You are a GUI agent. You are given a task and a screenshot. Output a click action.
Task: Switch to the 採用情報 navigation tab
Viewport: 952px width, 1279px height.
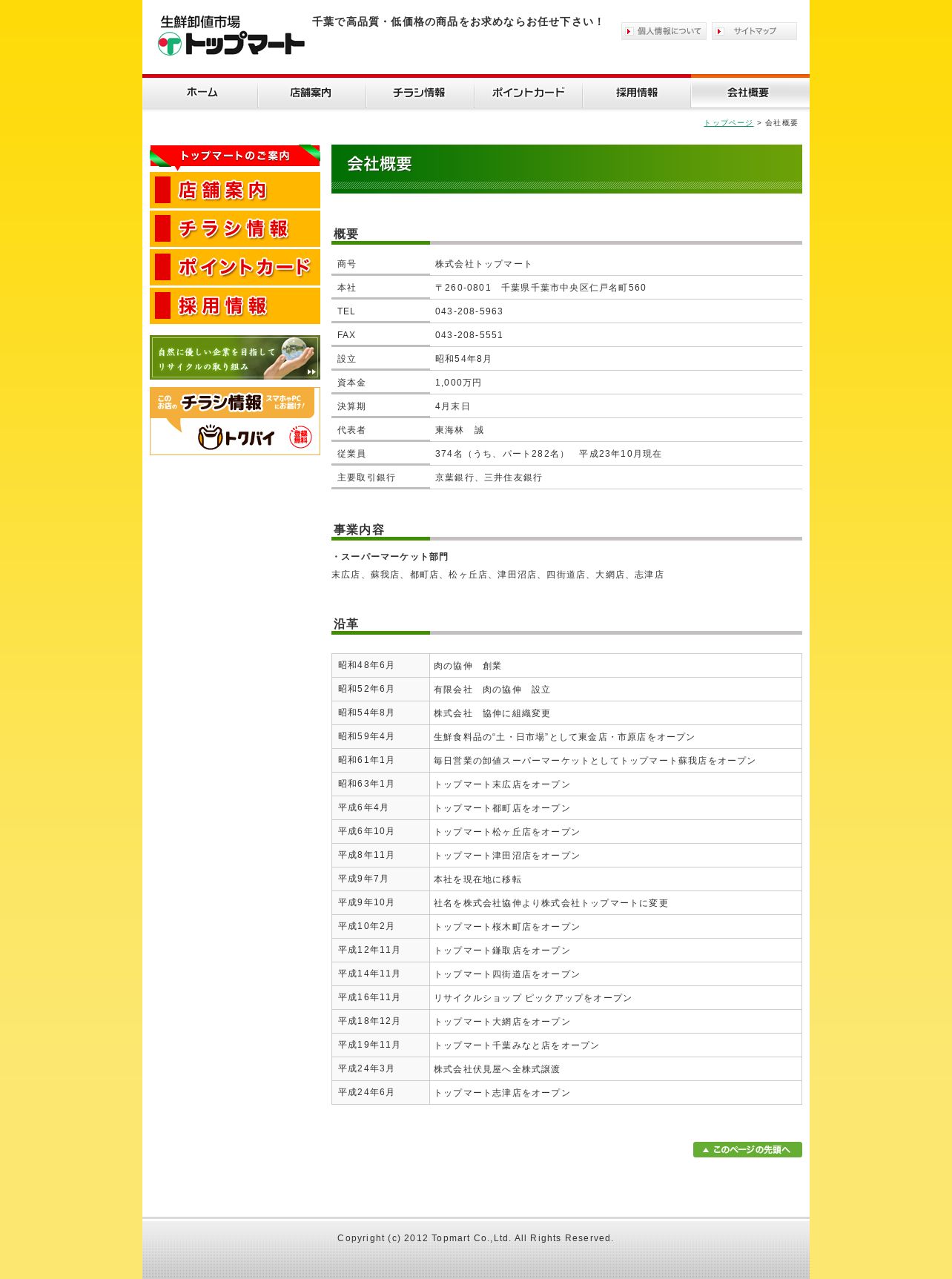pos(636,93)
